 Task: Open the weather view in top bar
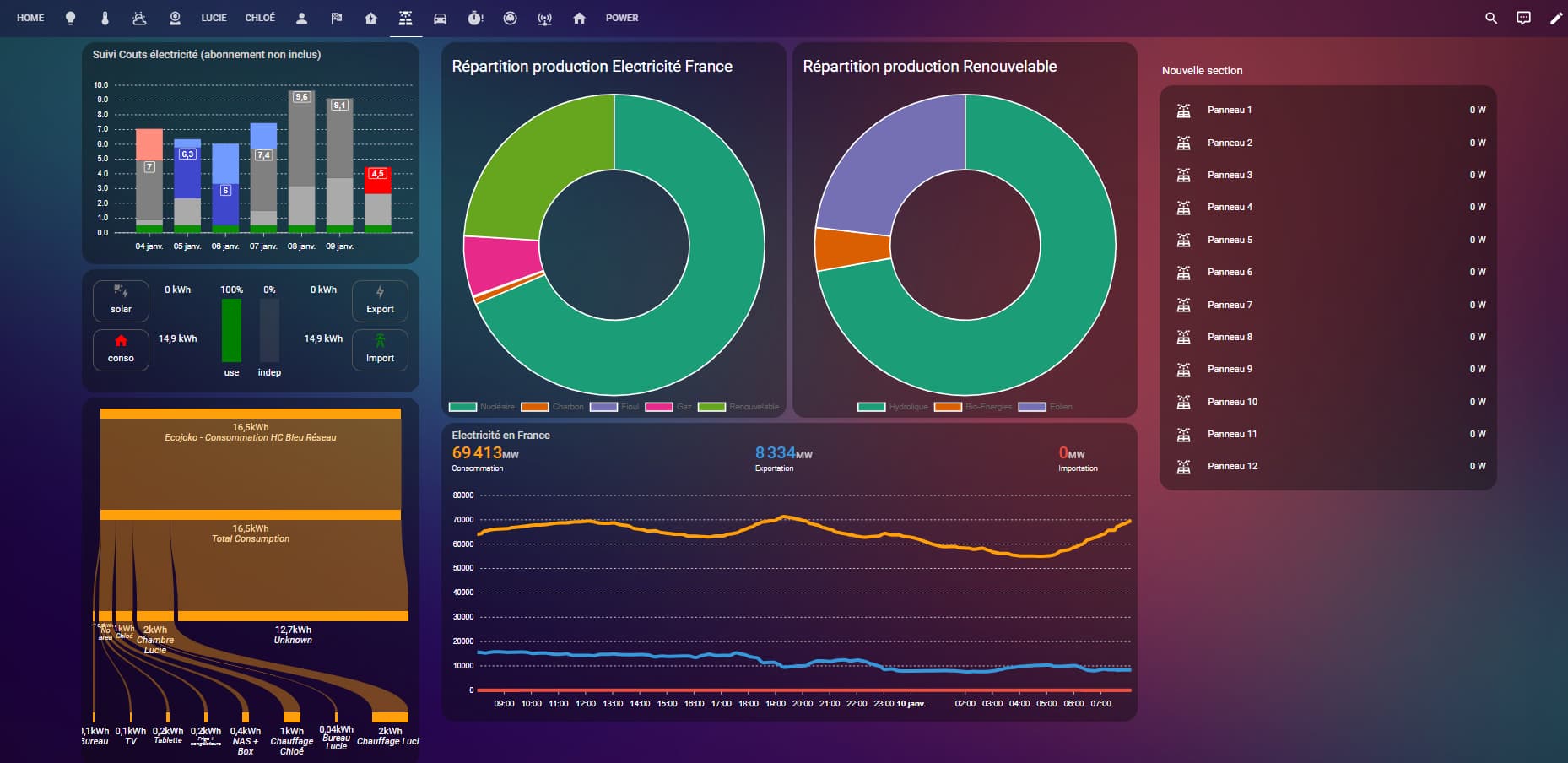click(x=139, y=18)
